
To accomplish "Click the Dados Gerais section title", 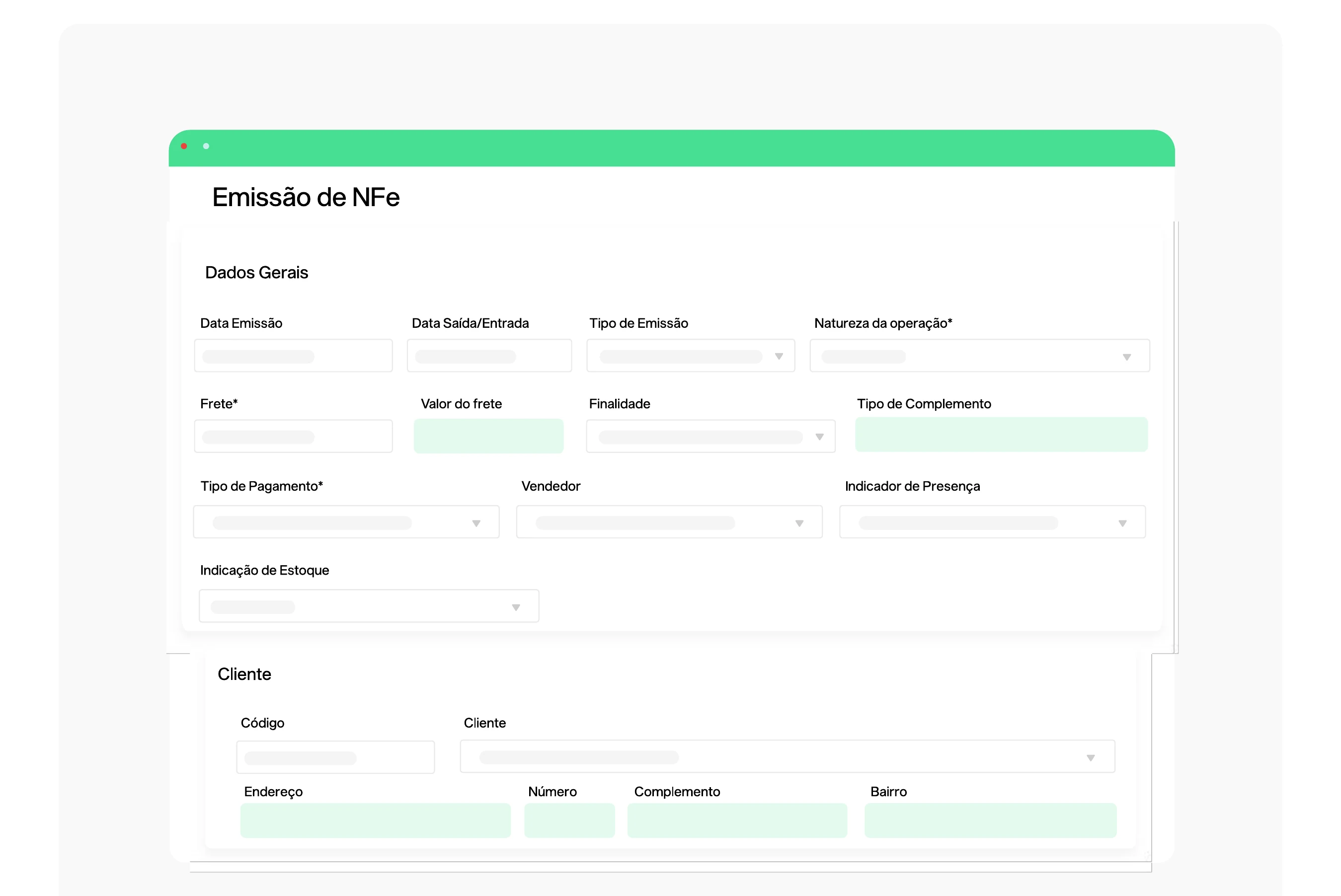I will click(x=257, y=273).
